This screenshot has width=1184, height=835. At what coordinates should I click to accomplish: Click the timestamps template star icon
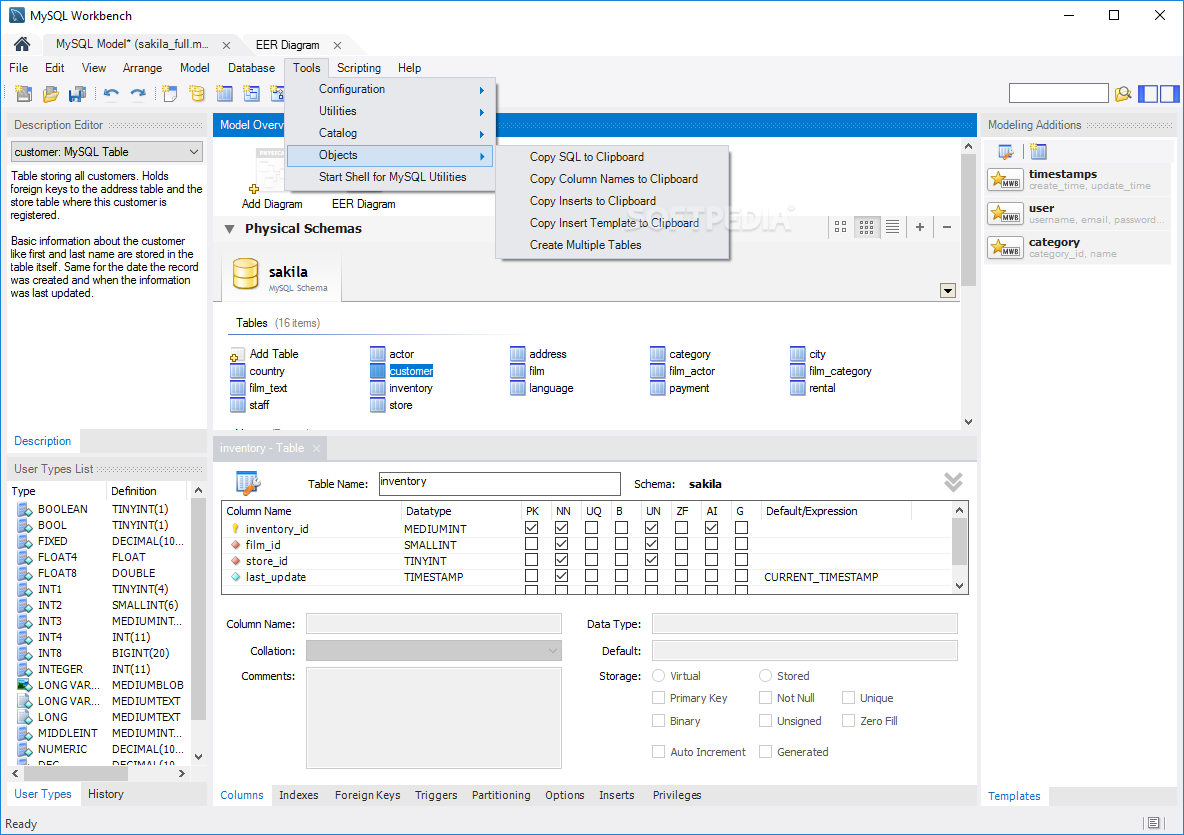coord(1005,180)
